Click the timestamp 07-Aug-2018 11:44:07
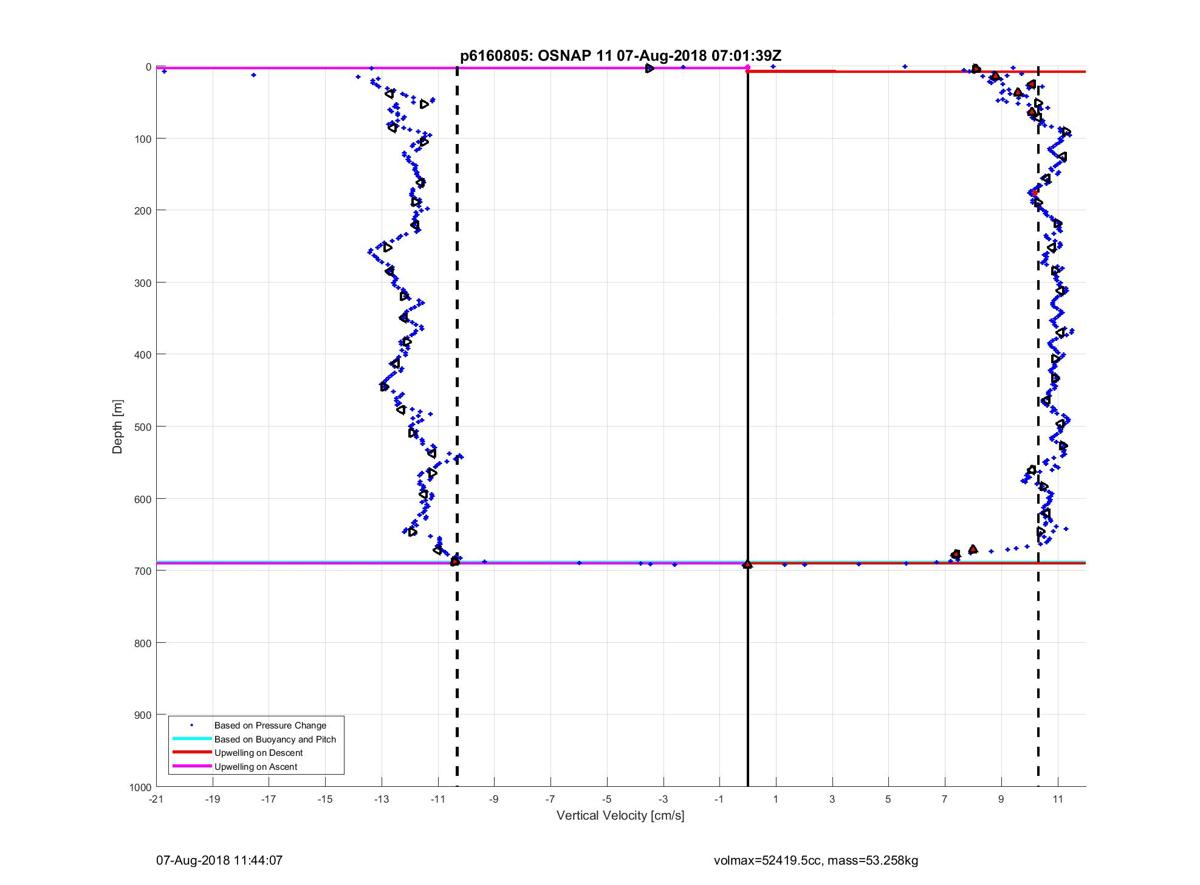Screen dimensions: 1200x885 pyautogui.click(x=218, y=860)
